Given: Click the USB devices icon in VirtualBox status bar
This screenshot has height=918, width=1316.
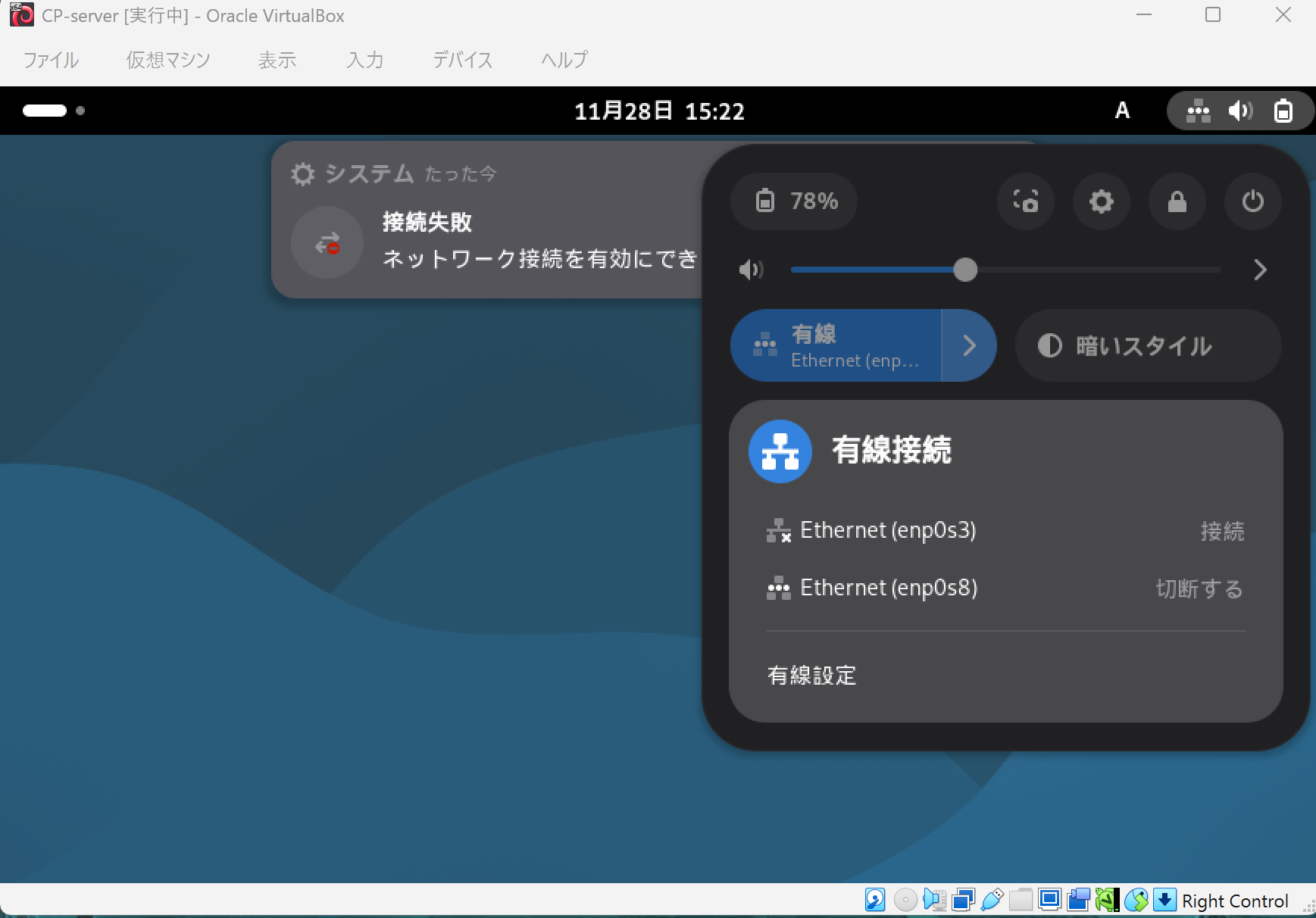Looking at the screenshot, I should (992, 900).
